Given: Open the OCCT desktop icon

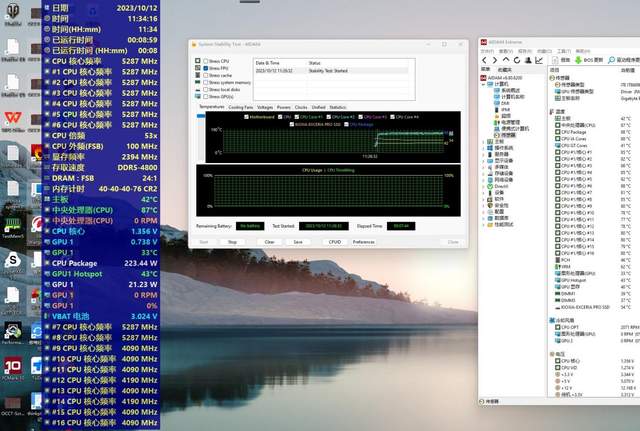Looking at the screenshot, I should coord(12,406).
